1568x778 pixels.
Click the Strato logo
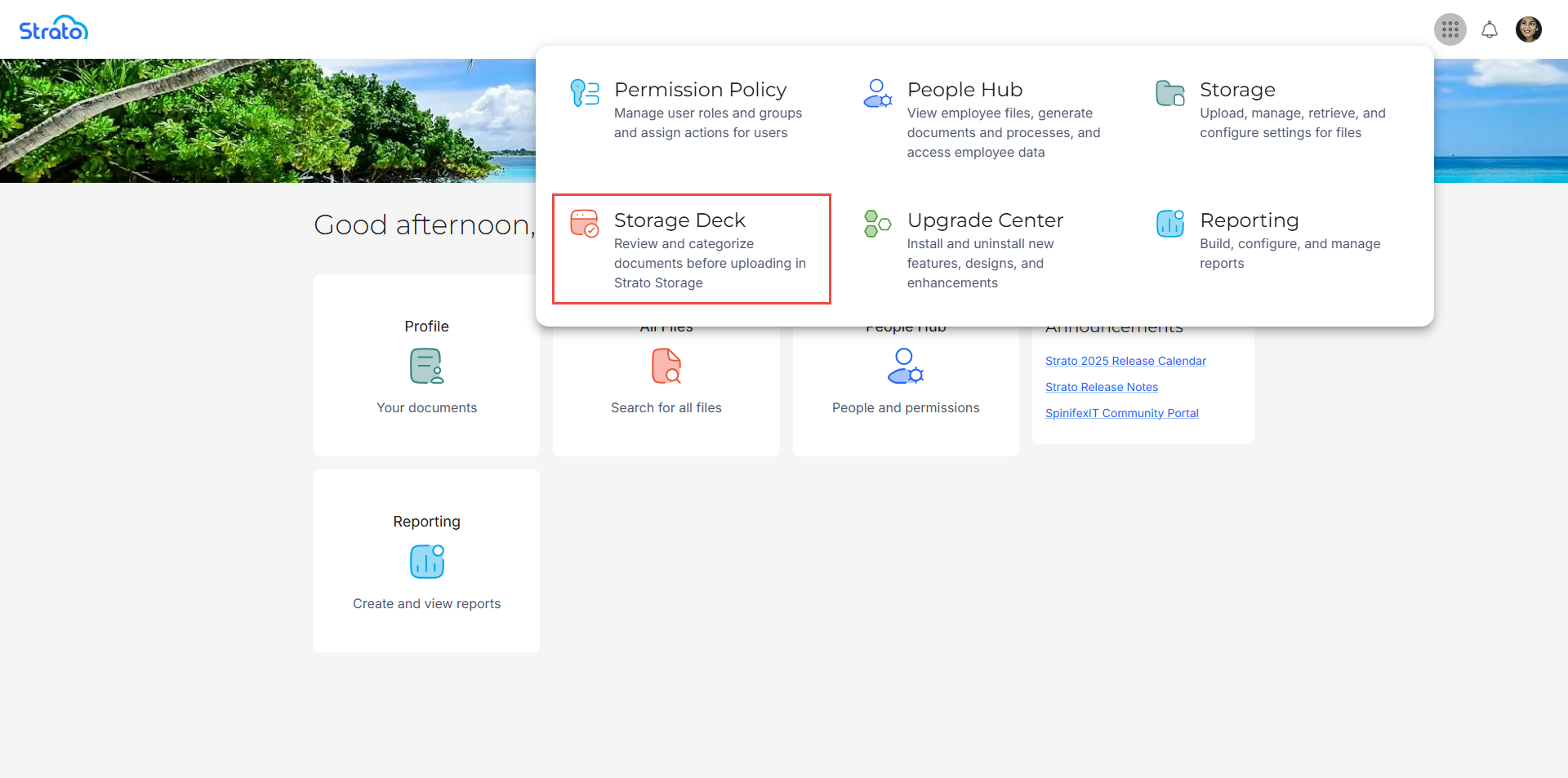point(54,29)
